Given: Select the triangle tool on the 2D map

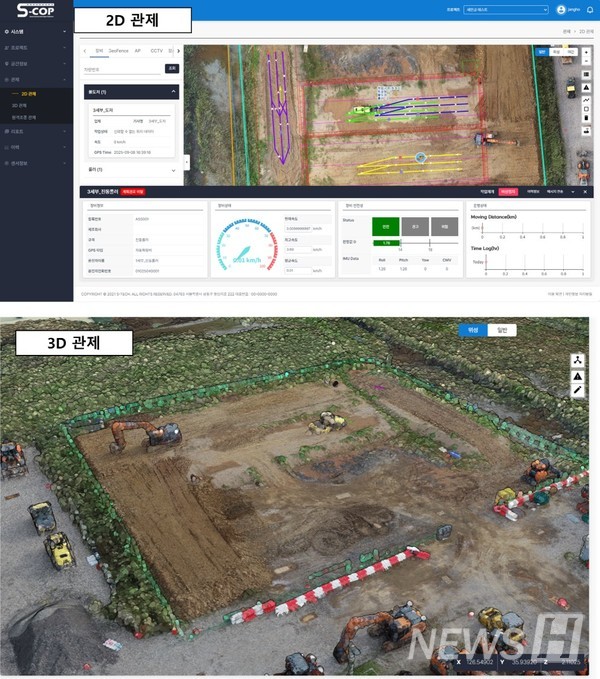Looking at the screenshot, I should [586, 88].
